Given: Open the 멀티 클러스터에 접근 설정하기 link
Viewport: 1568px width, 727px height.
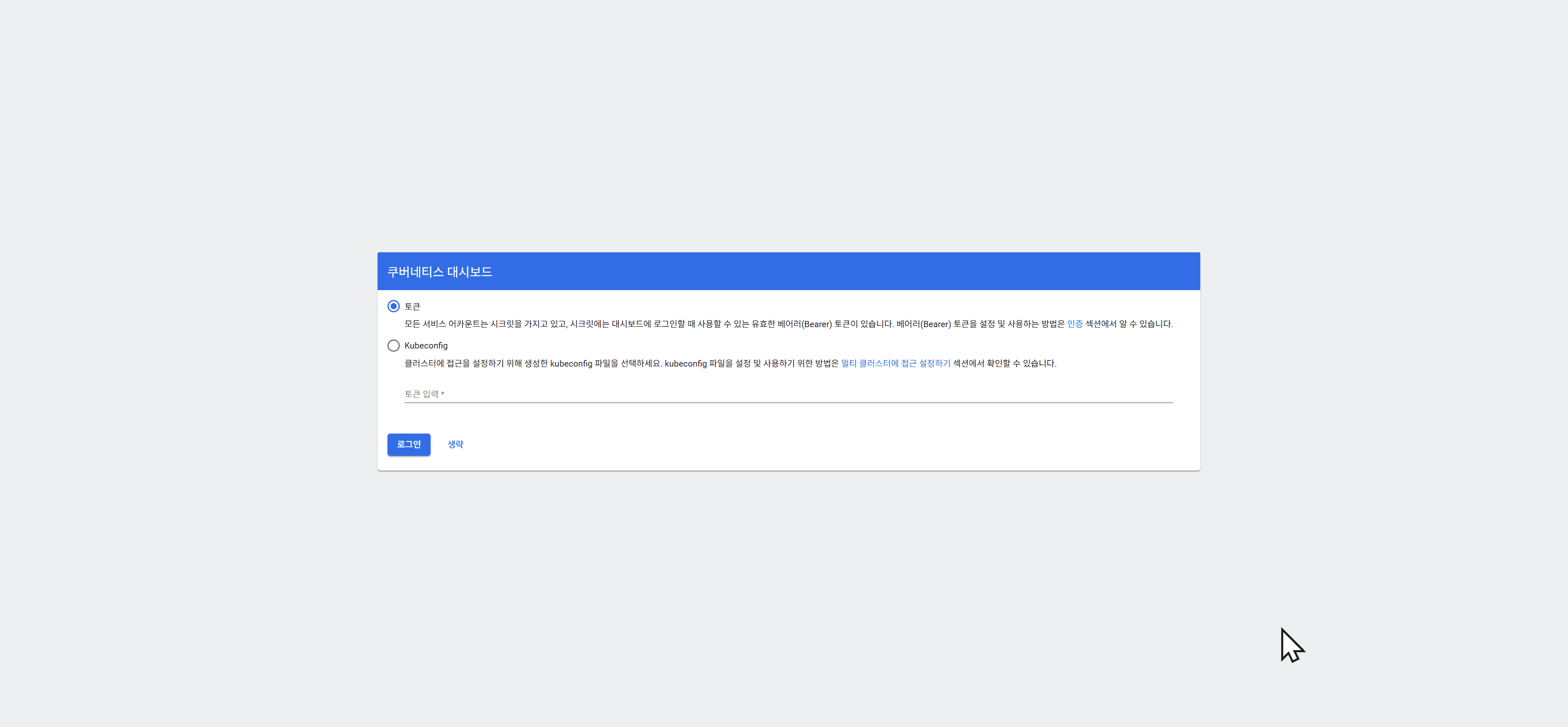Looking at the screenshot, I should [x=895, y=363].
